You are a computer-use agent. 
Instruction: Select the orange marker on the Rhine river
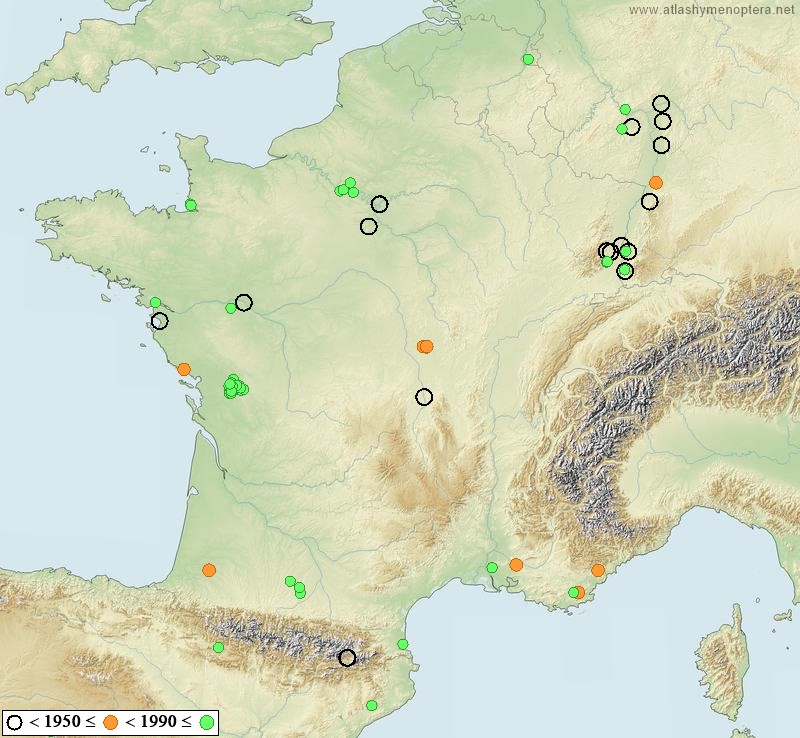[656, 183]
